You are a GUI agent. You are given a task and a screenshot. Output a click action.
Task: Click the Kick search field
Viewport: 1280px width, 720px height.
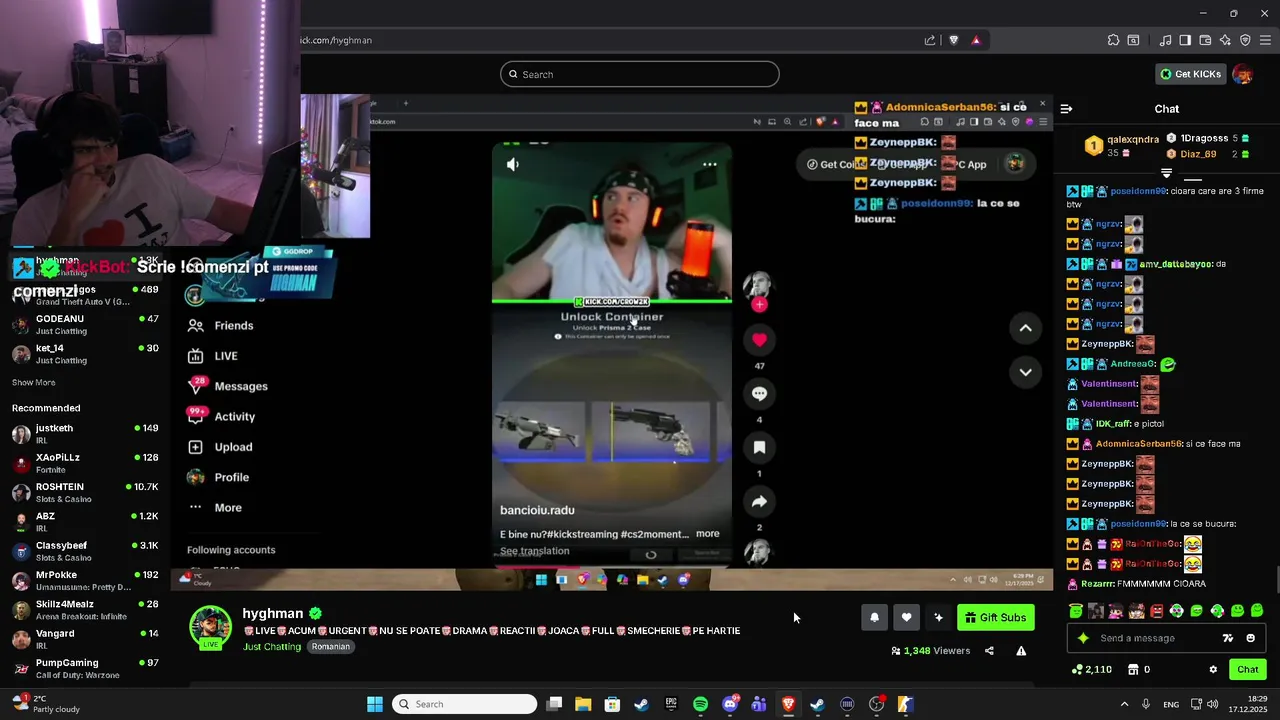tap(640, 74)
